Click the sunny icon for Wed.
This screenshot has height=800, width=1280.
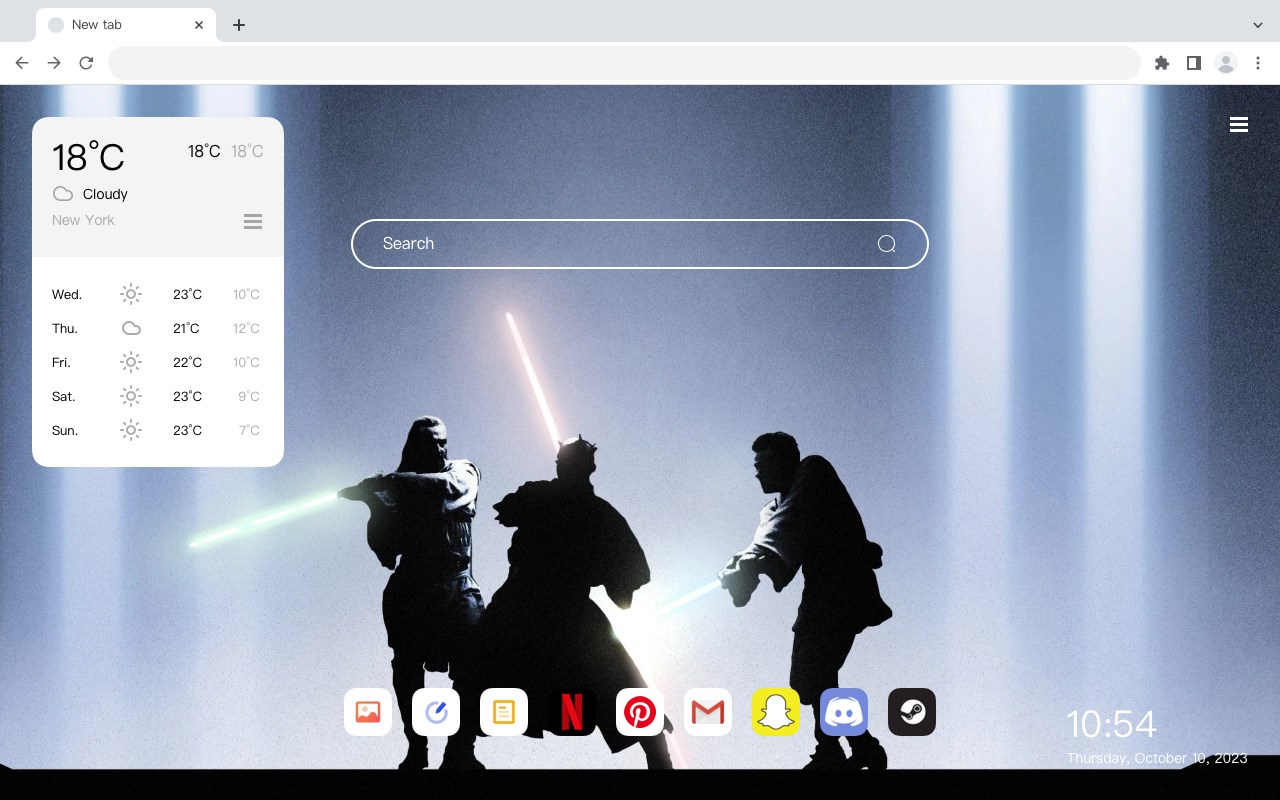131,294
